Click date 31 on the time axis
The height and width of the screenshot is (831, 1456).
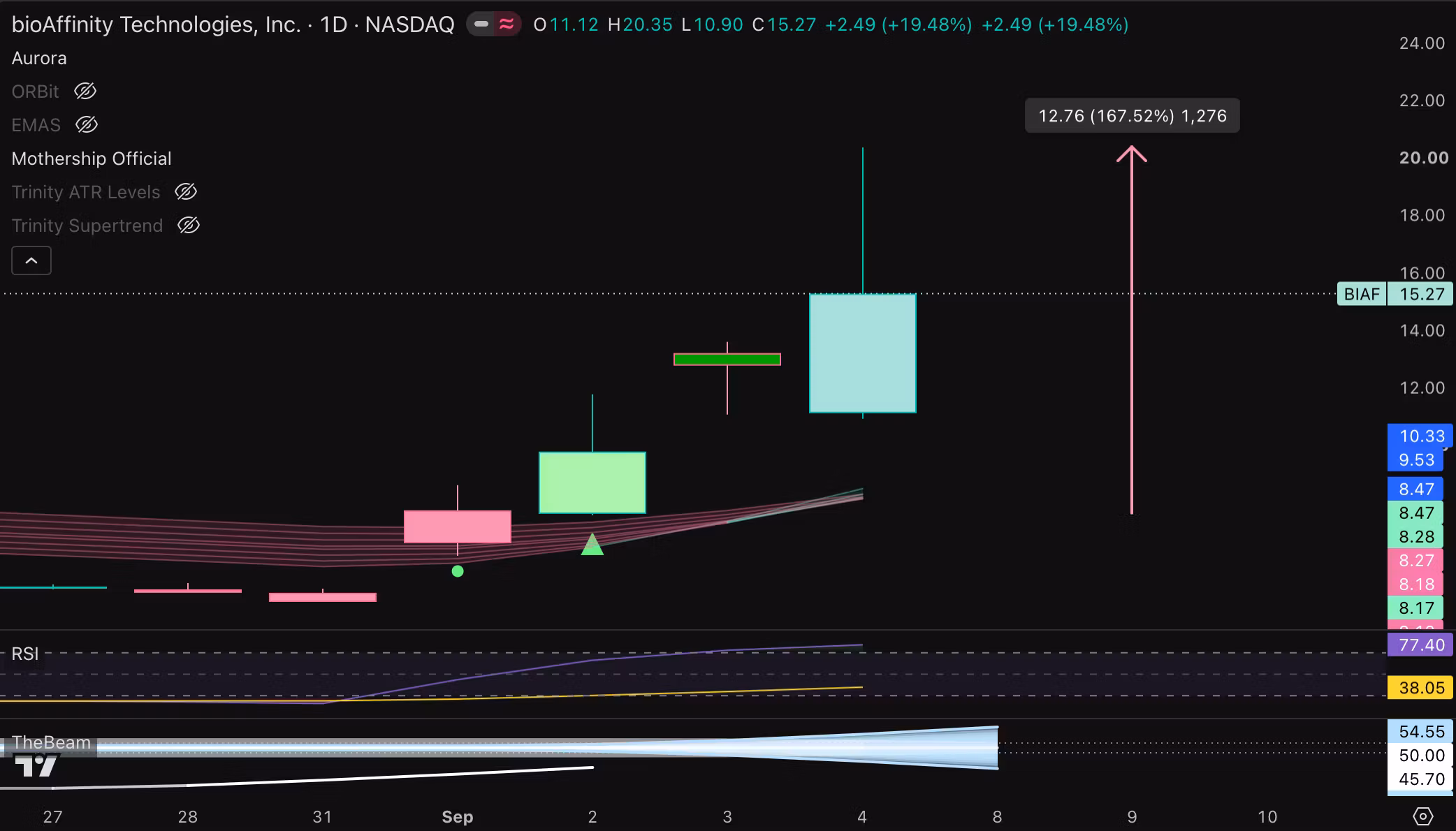pos(322,816)
